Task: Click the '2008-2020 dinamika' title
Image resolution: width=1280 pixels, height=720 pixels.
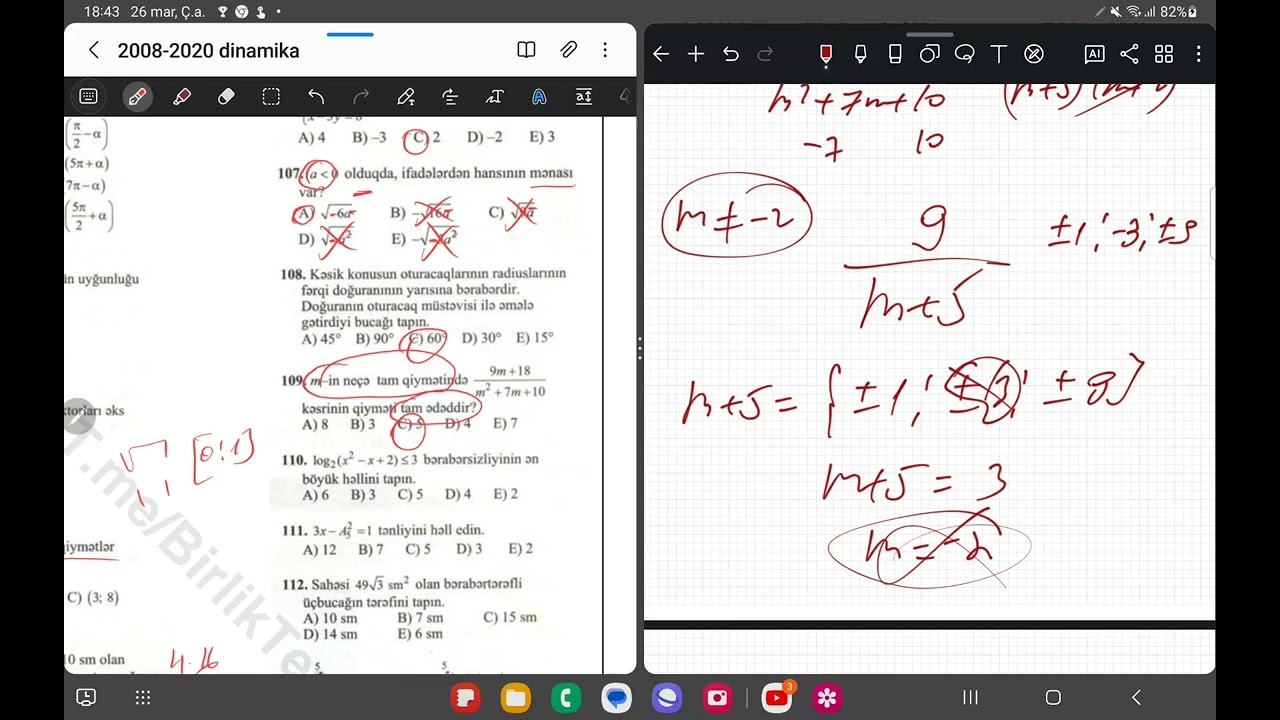Action: pos(208,51)
